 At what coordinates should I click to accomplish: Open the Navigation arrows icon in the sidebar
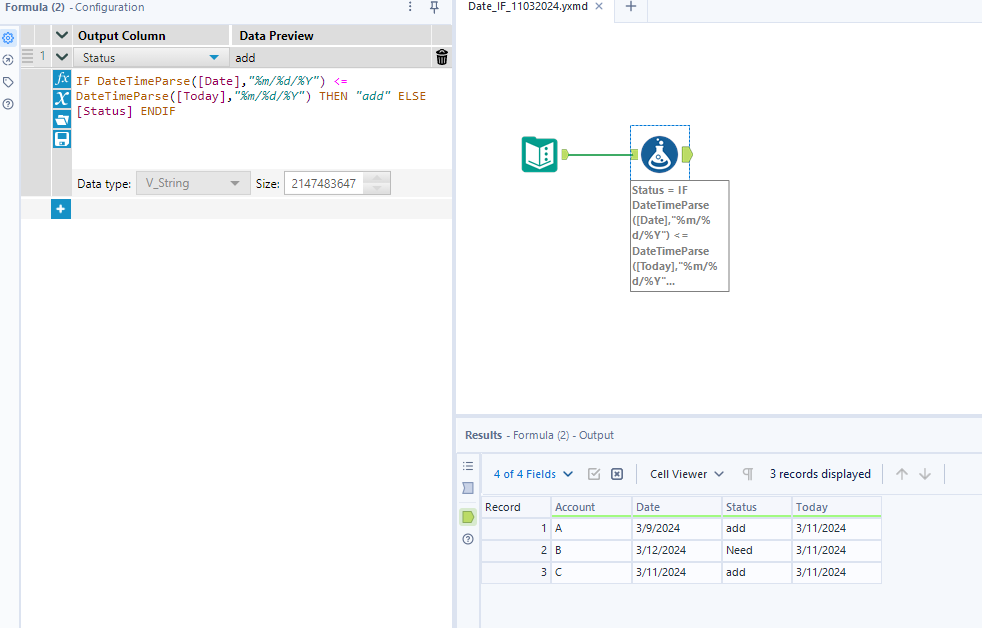[8, 60]
